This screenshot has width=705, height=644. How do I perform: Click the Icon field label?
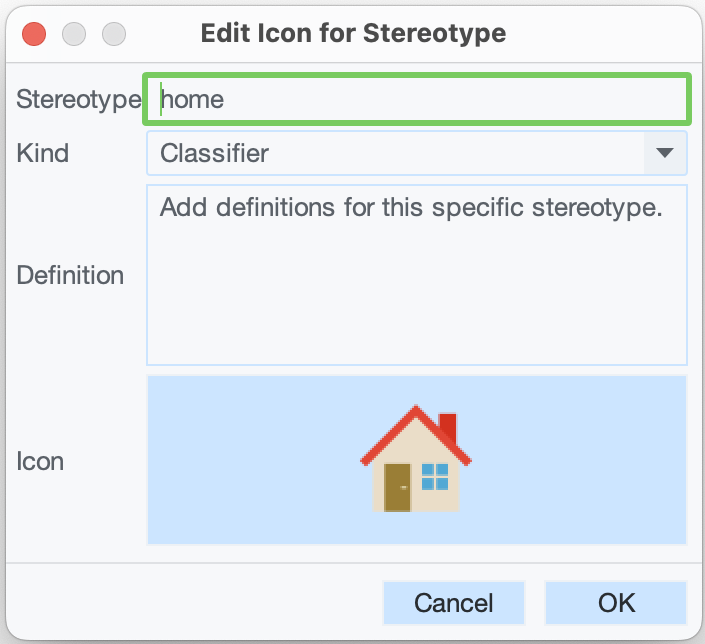point(40,461)
